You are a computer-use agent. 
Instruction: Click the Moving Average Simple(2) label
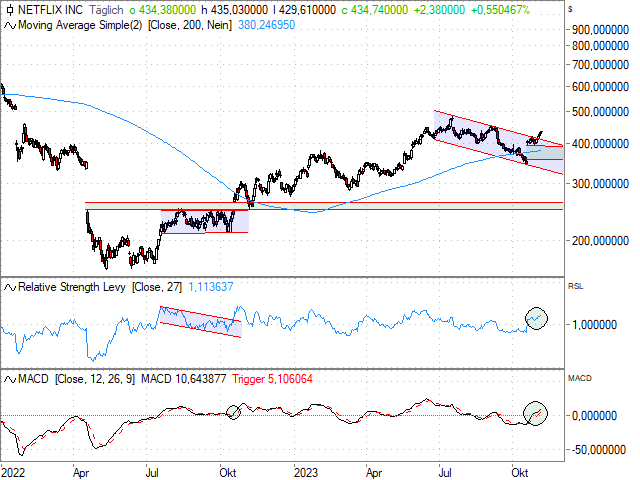80,25
